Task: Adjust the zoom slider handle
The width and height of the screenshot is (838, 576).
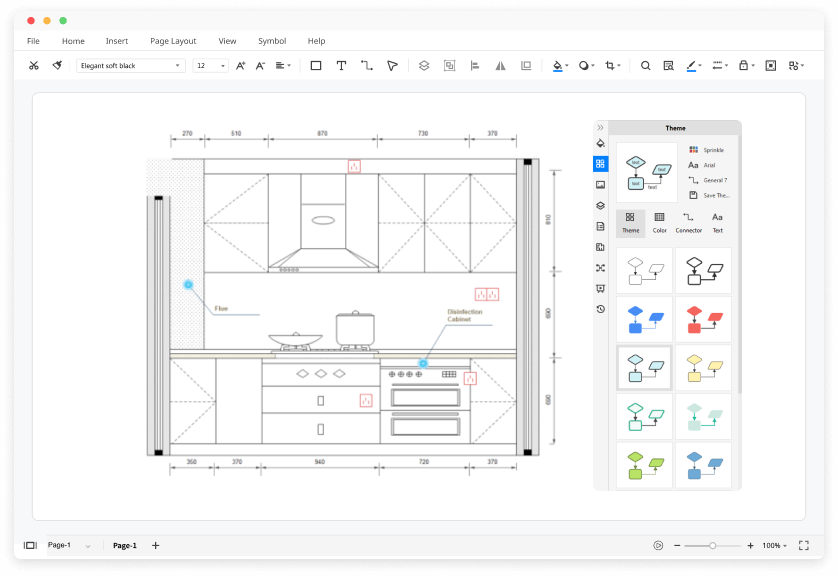Action: click(712, 546)
